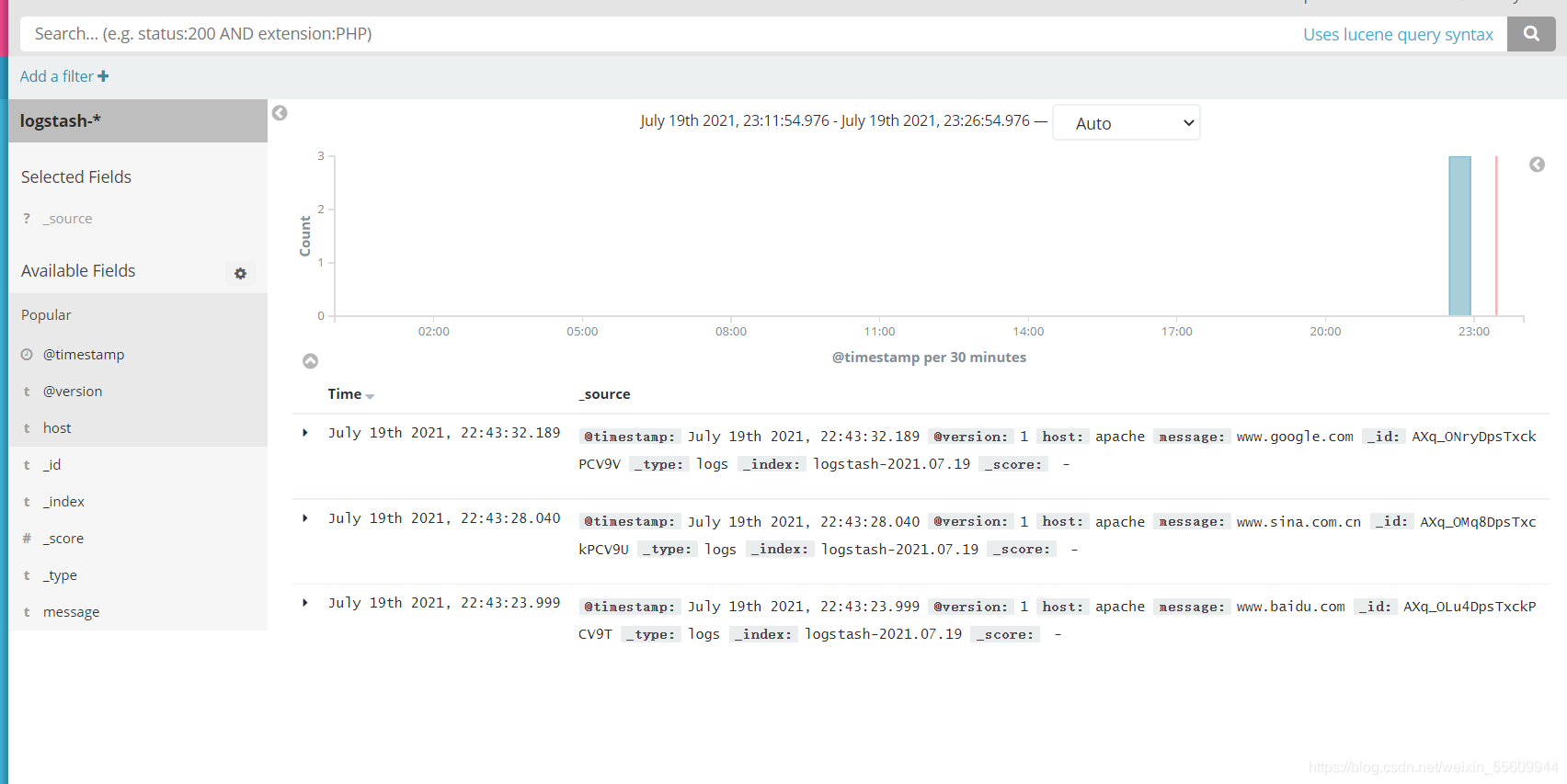Click the sort arrow next to Time header

click(x=370, y=396)
